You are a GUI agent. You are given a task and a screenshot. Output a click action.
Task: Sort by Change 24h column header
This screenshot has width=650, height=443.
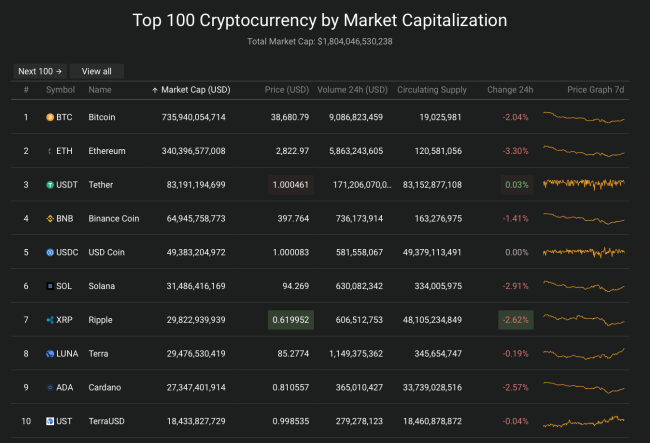point(510,90)
